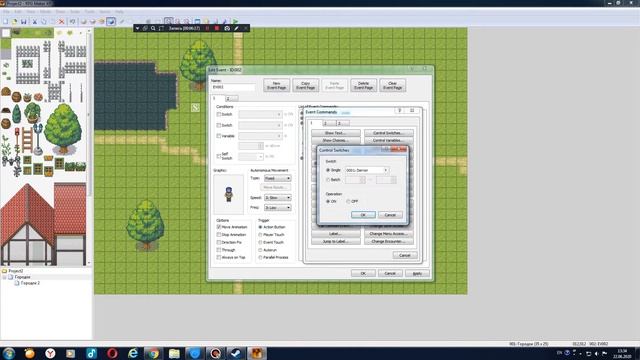Click the New Project toolbar icon

pos(6,22)
